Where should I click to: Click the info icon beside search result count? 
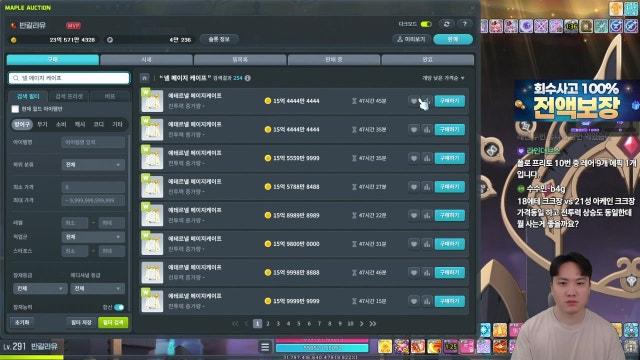(x=248, y=78)
